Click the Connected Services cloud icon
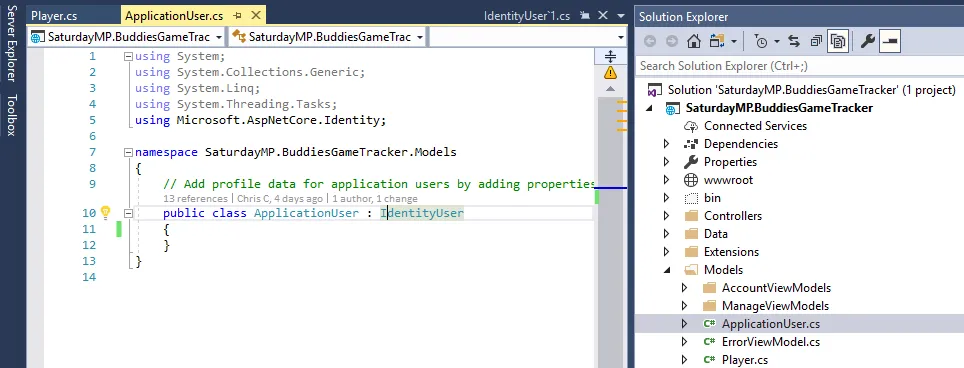The image size is (964, 368). pos(691,126)
